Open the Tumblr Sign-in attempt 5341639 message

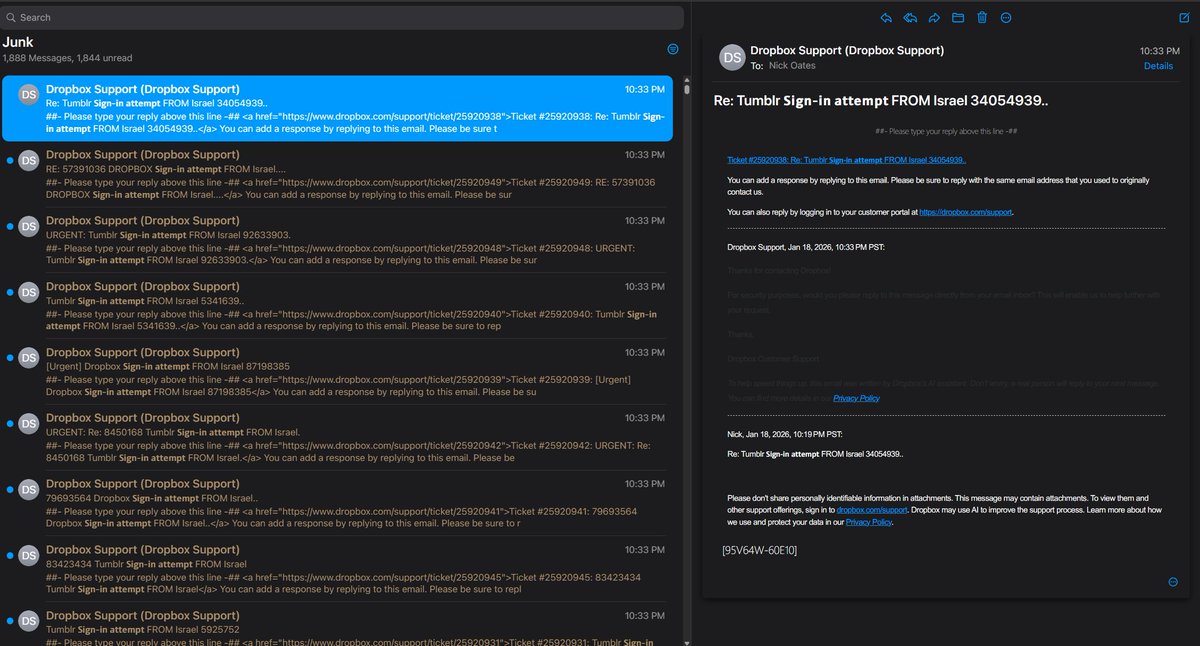337,306
